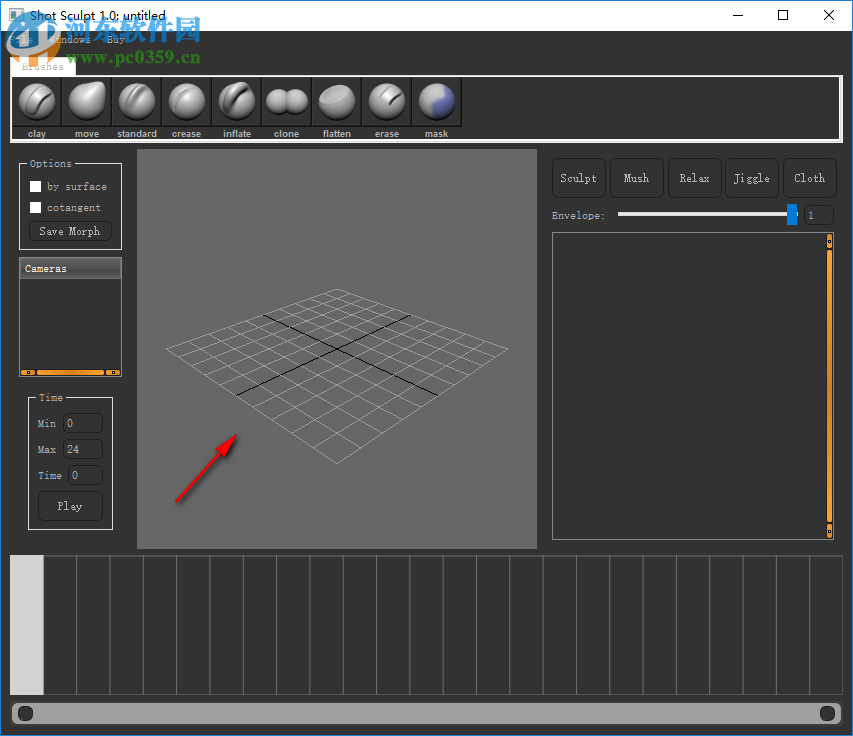The width and height of the screenshot is (853, 736).
Task: Click the Envelope slider handle
Action: click(792, 215)
